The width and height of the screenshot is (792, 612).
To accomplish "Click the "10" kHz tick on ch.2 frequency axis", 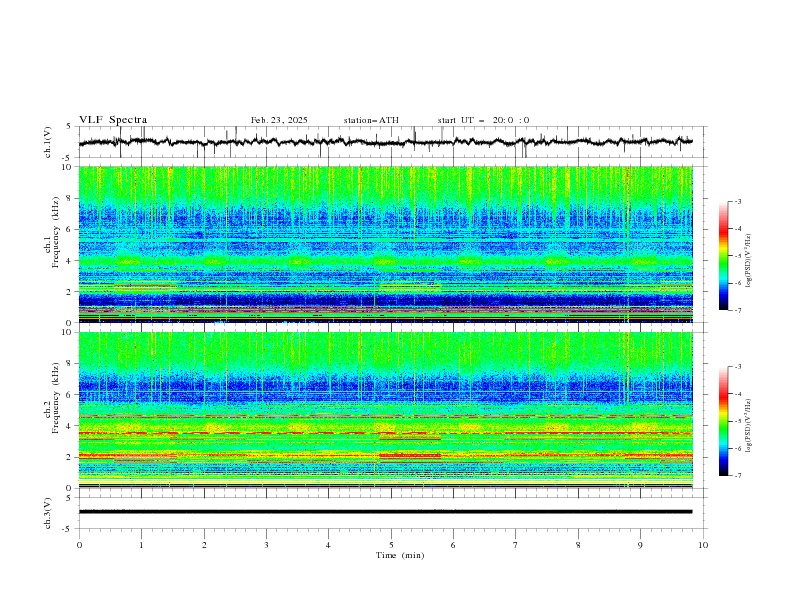I will (x=68, y=332).
